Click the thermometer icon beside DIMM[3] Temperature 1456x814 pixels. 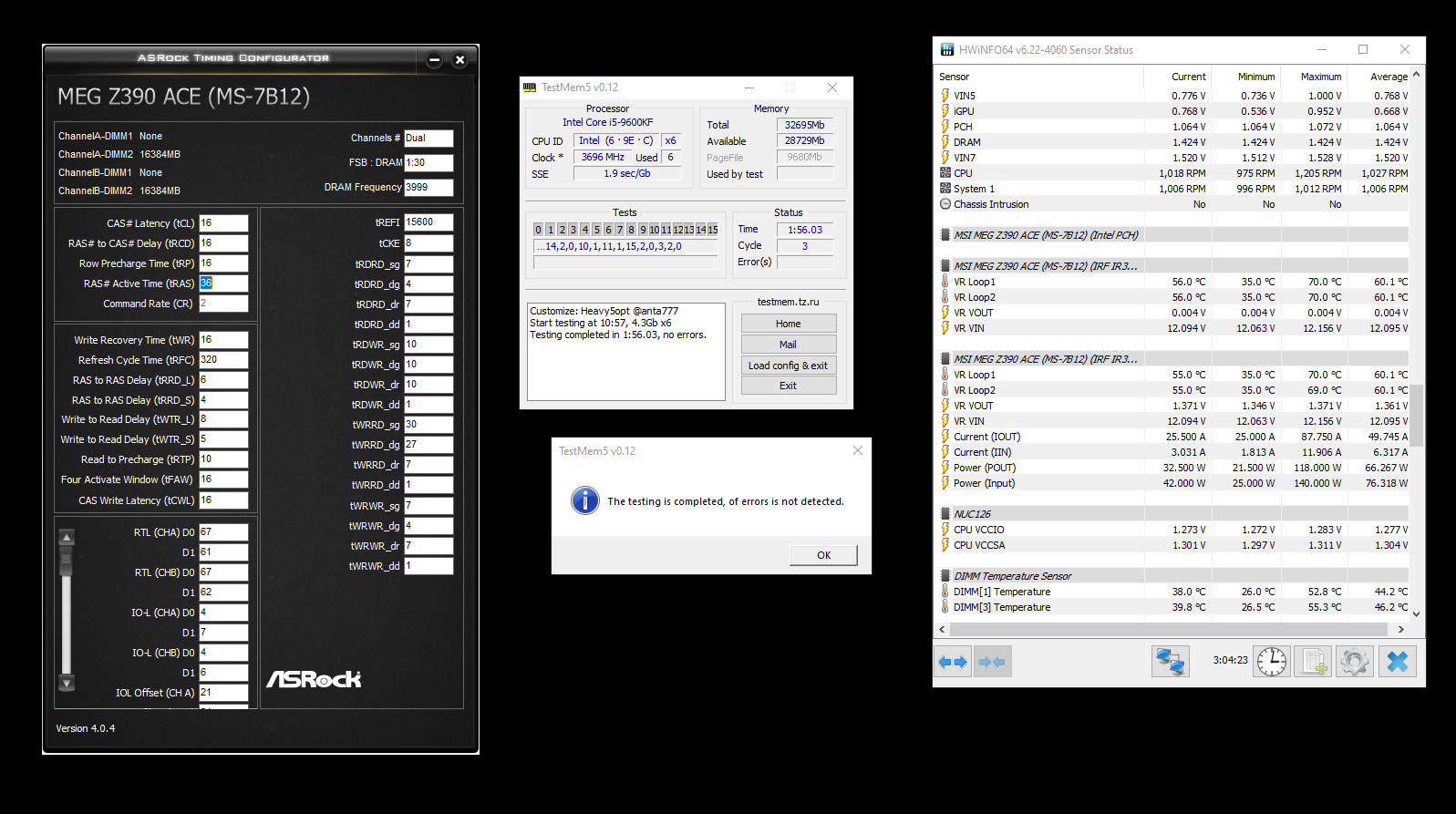pos(945,607)
